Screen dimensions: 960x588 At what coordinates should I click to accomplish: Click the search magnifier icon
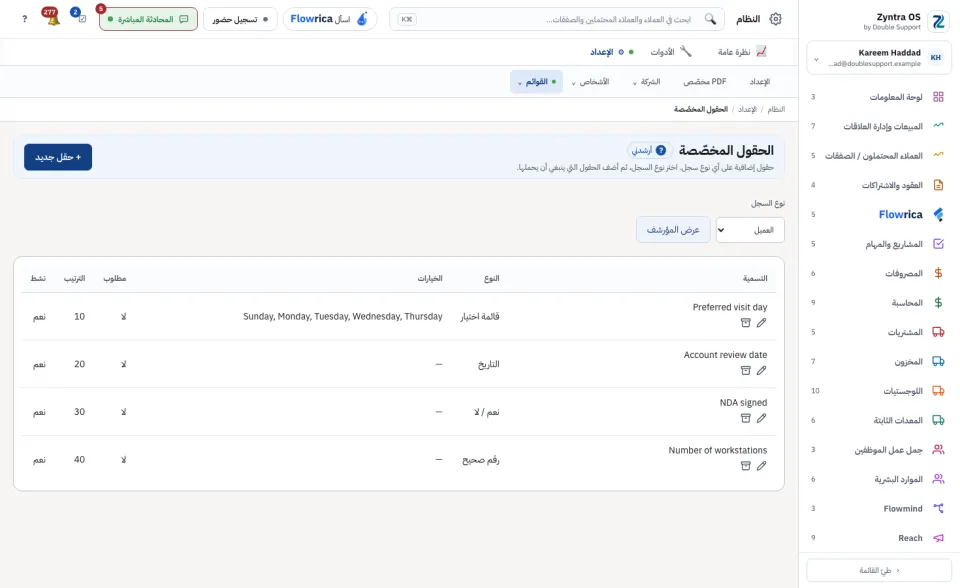[710, 19]
